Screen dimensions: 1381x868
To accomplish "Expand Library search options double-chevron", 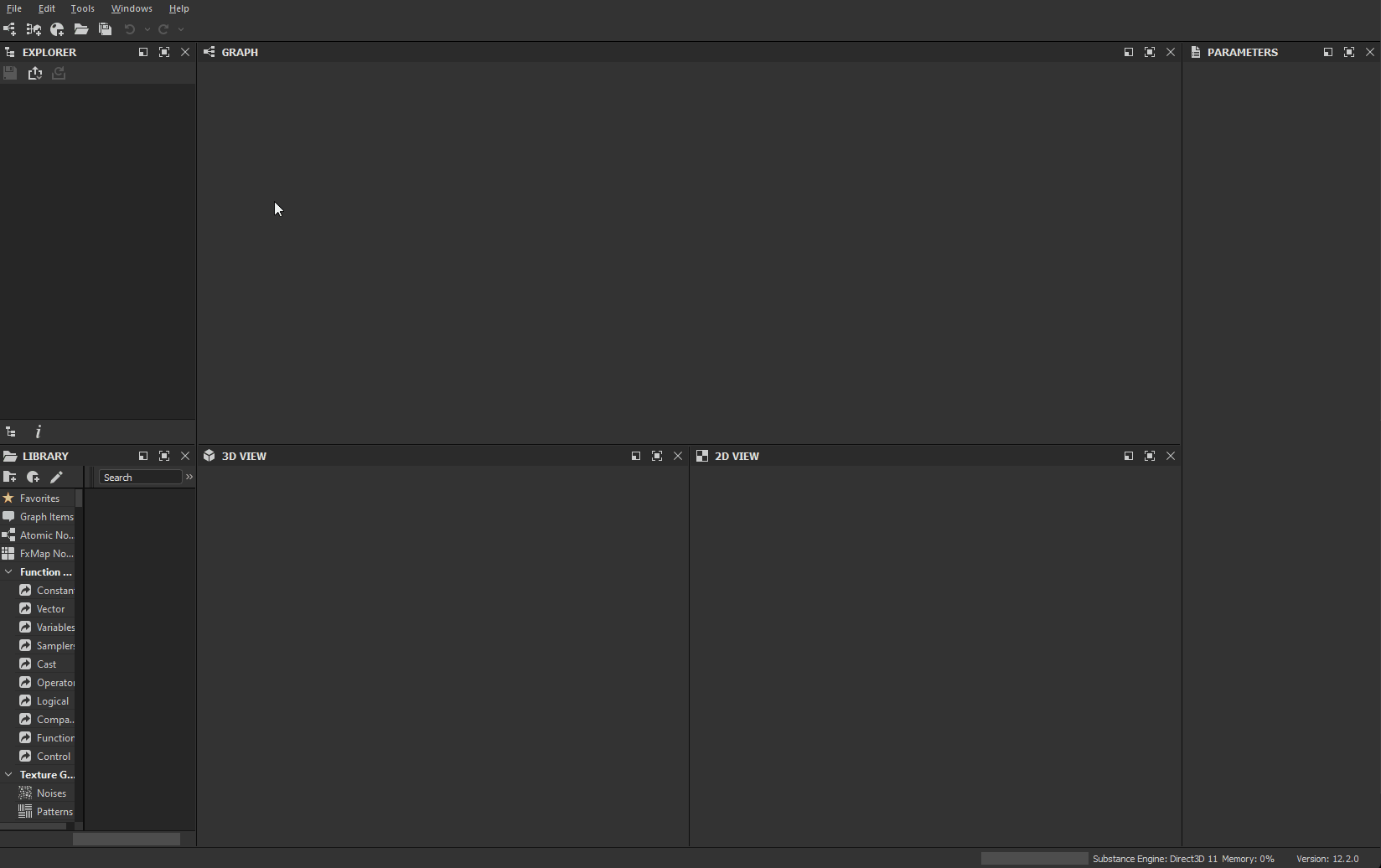I will pos(189,477).
